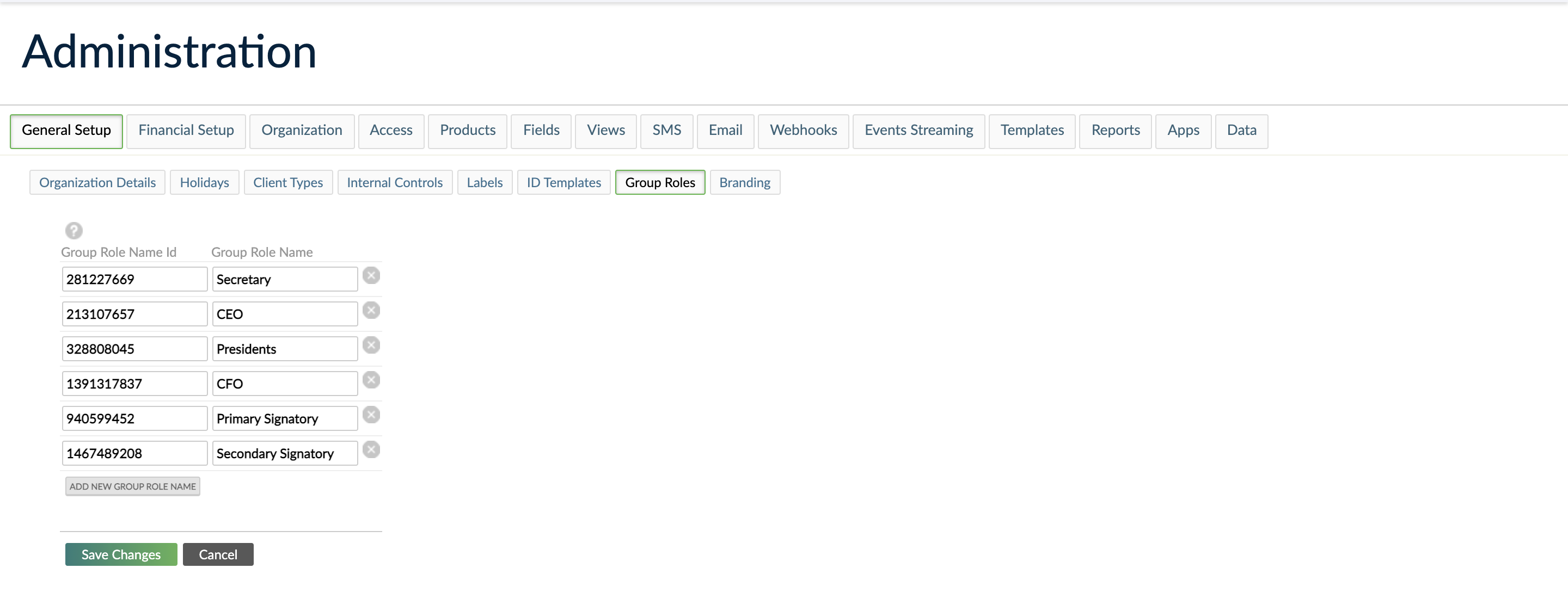The width and height of the screenshot is (1568, 605).
Task: Click the help question mark icon
Action: pyautogui.click(x=73, y=231)
